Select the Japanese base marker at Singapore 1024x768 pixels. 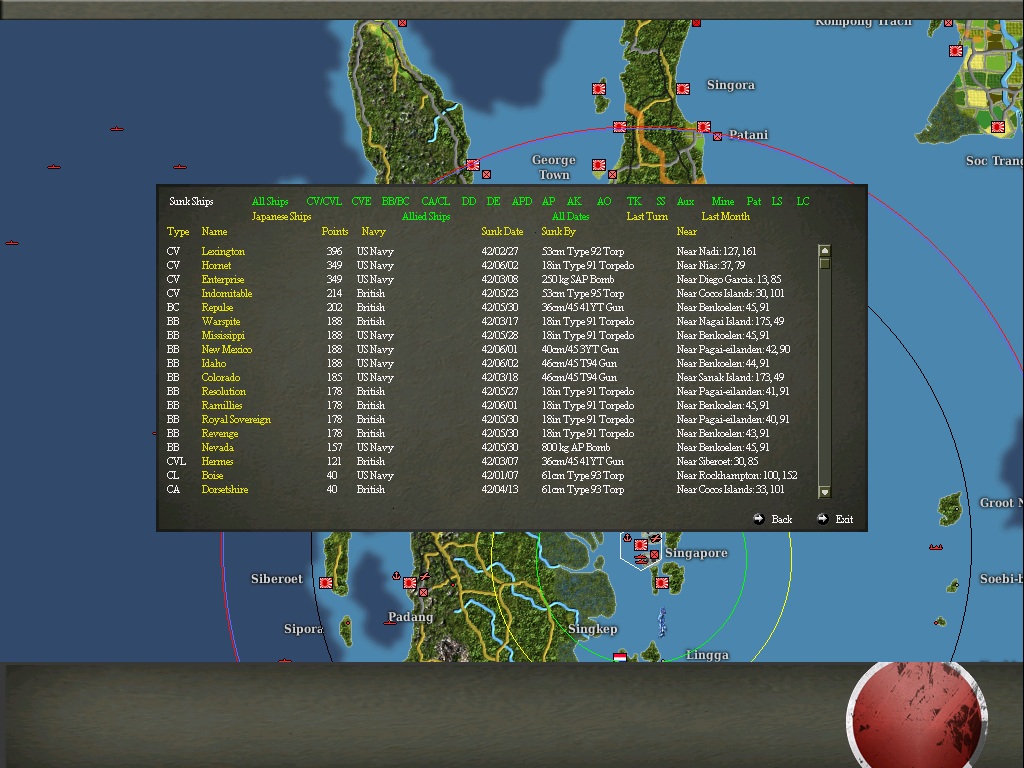[x=641, y=545]
